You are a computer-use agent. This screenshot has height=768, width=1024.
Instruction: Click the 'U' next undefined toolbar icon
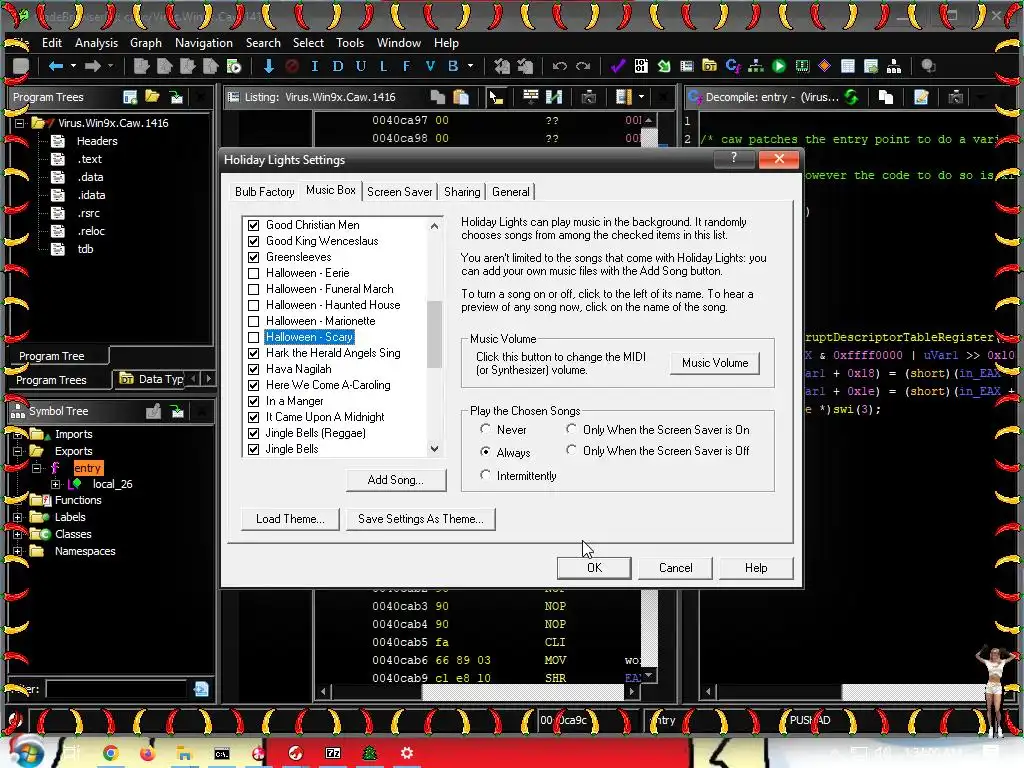pyautogui.click(x=360, y=66)
